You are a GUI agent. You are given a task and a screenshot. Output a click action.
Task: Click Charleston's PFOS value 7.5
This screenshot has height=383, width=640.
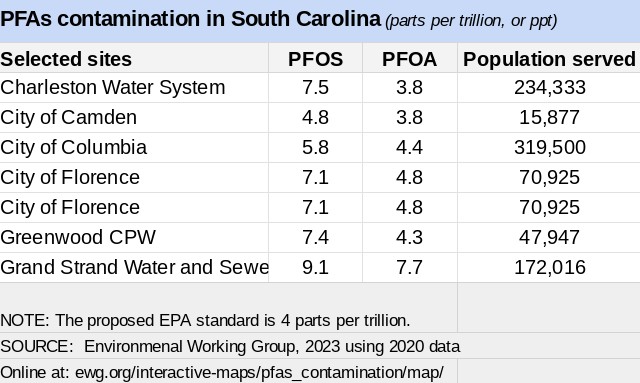pos(316,88)
